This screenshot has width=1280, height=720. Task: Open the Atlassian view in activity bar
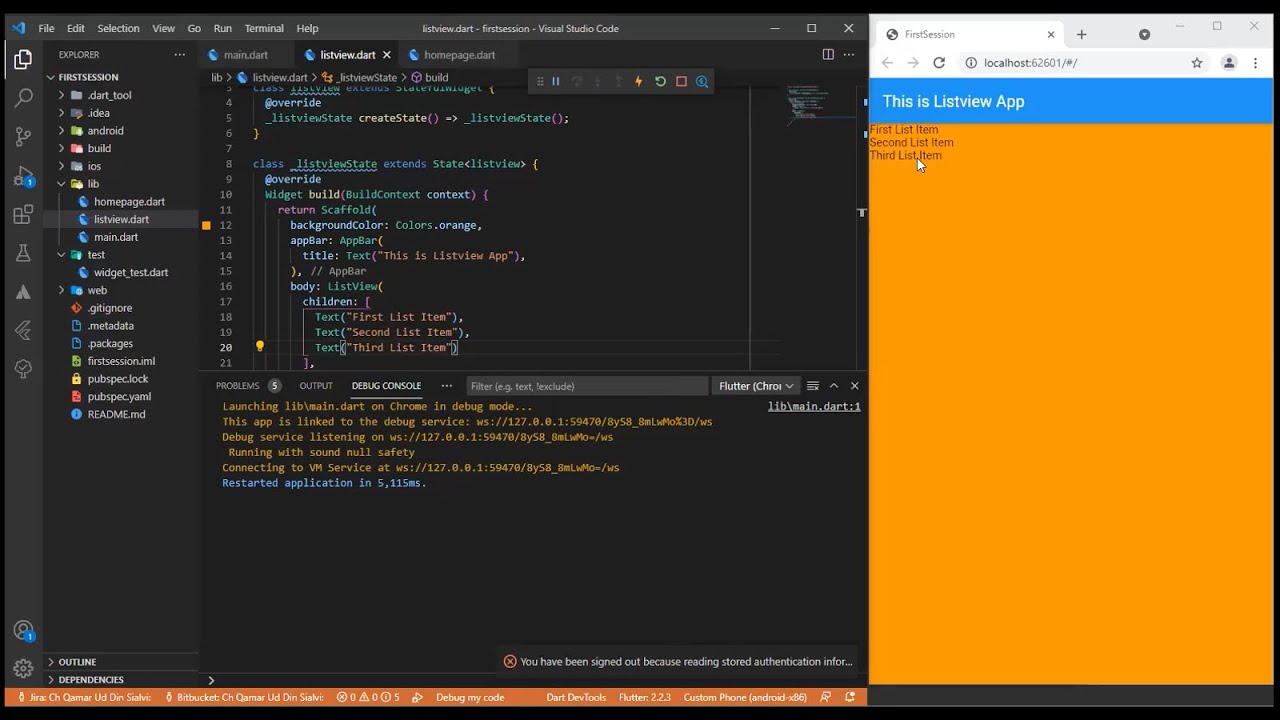click(23, 292)
